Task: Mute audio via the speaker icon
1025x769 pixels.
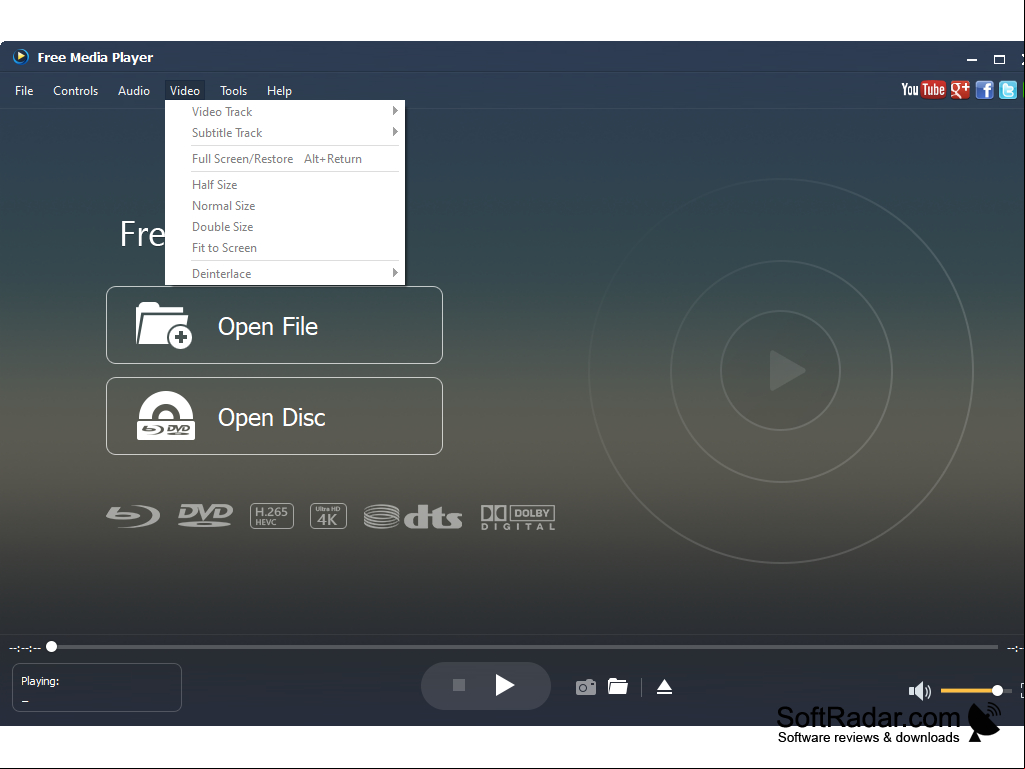Action: (920, 691)
